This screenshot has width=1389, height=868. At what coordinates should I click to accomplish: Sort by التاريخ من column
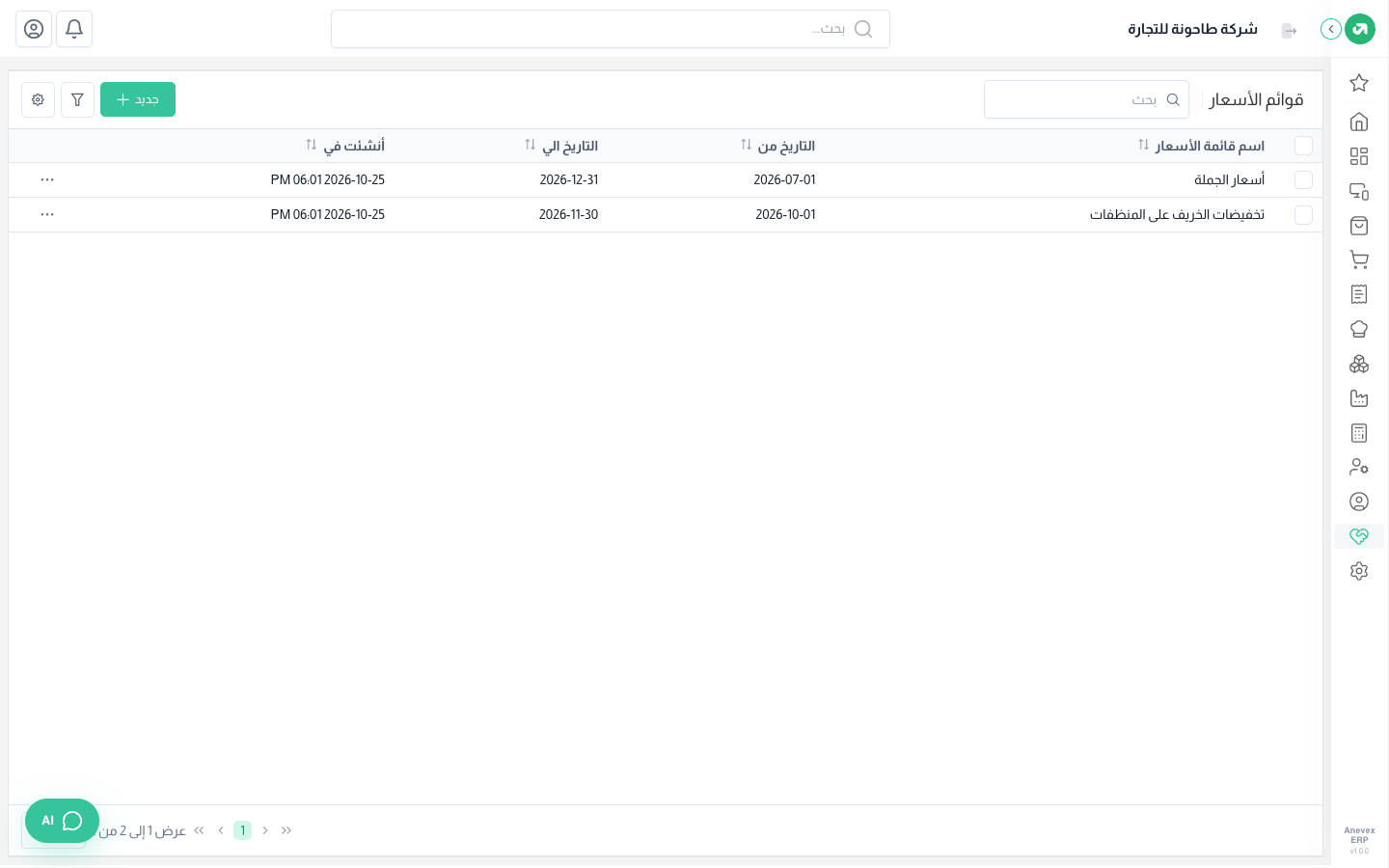[x=746, y=145]
